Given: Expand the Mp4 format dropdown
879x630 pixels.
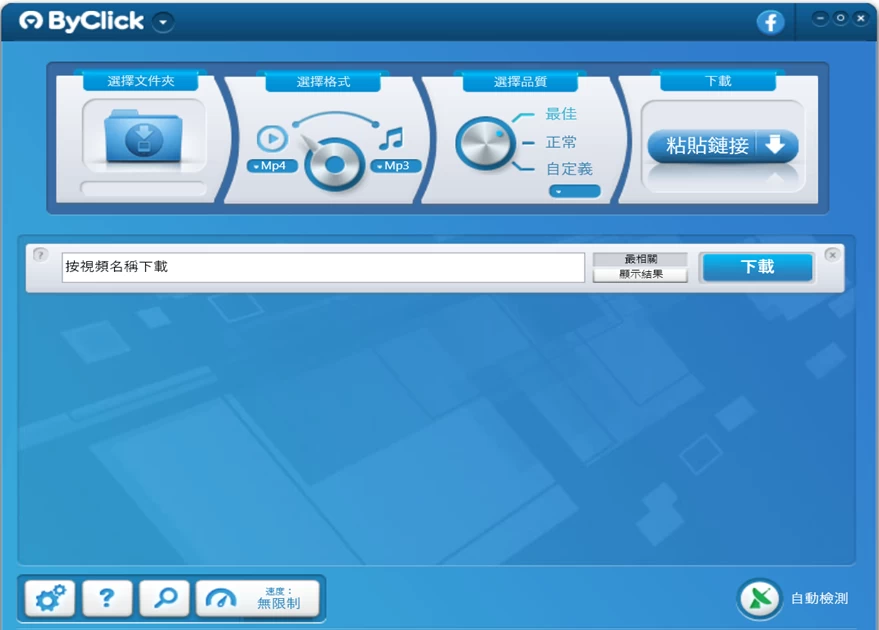Looking at the screenshot, I should (272, 166).
